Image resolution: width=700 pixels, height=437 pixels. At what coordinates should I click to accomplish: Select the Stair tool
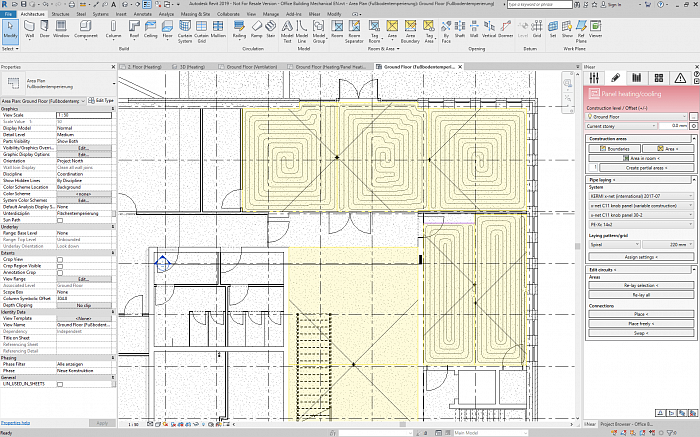tap(271, 29)
